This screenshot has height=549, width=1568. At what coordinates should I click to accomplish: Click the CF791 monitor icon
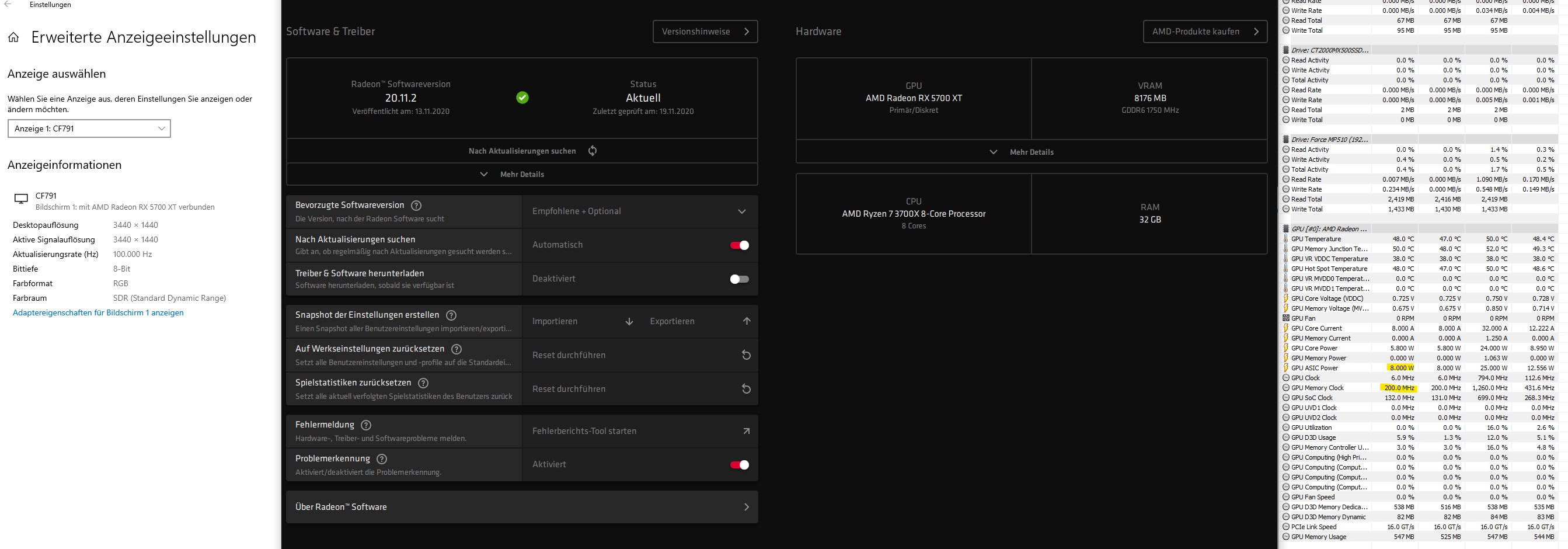click(21, 199)
